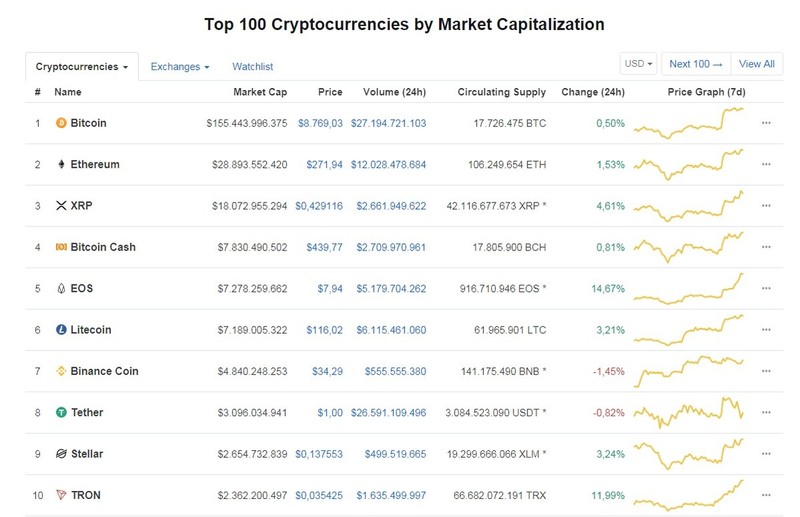Viewport: 800px width, 517px height.
Task: Click the XRP logo icon
Action: coord(61,206)
